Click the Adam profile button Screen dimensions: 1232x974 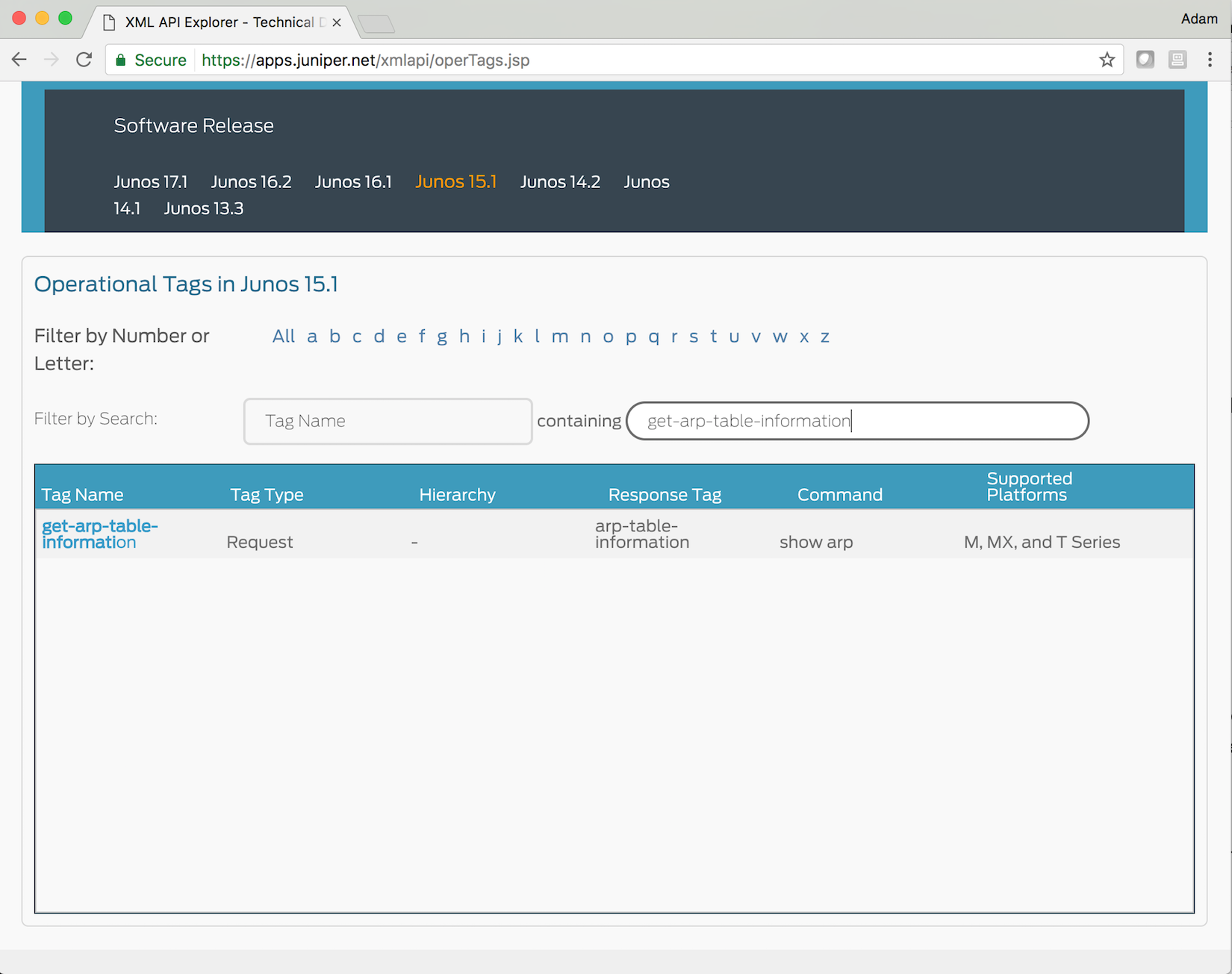click(x=1198, y=19)
